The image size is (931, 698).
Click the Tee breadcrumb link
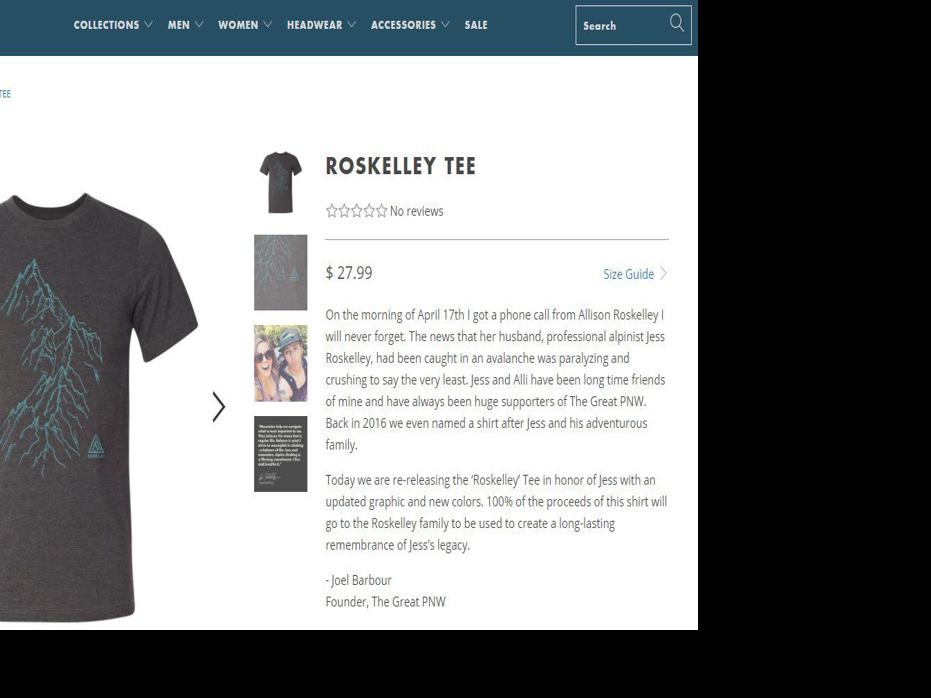point(5,94)
